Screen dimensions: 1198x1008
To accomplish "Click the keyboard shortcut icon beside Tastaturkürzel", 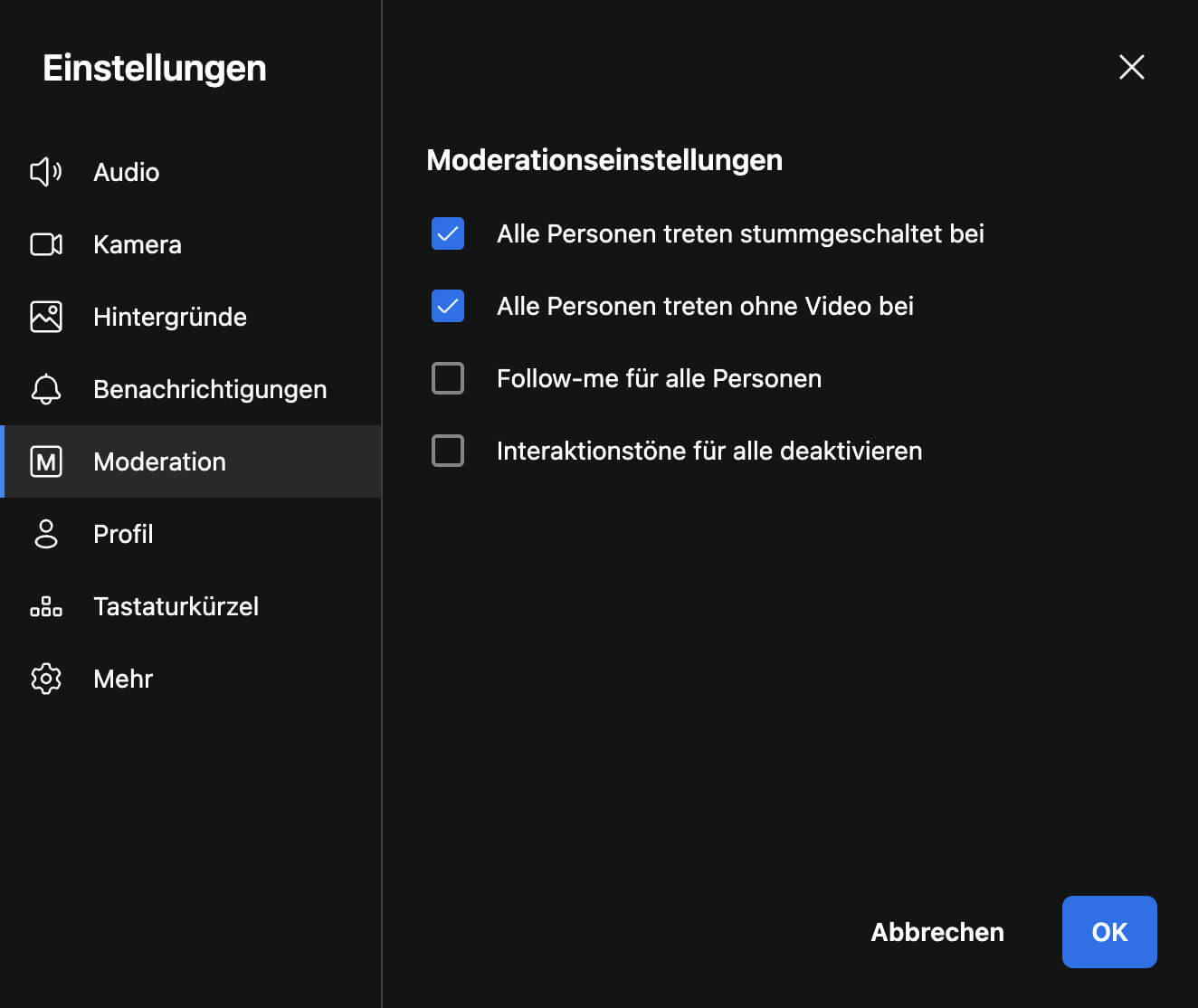I will (46, 606).
